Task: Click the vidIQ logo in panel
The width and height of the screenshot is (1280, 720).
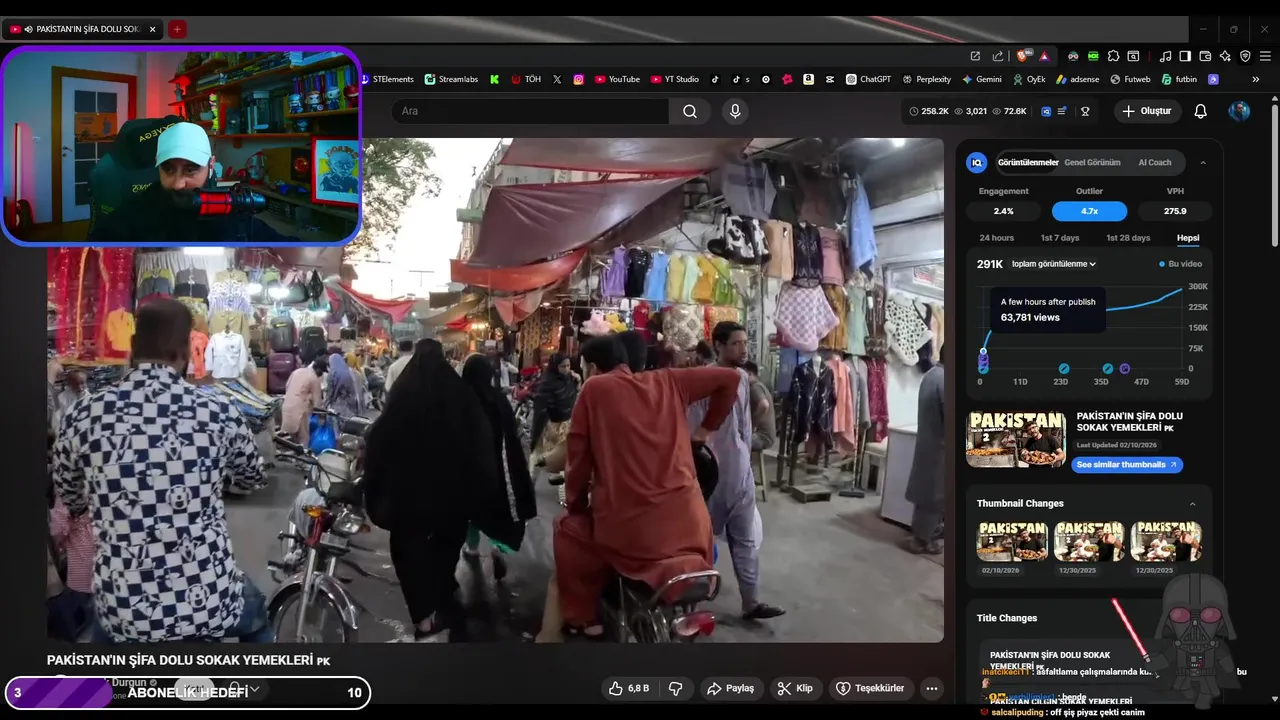Action: coord(977,162)
